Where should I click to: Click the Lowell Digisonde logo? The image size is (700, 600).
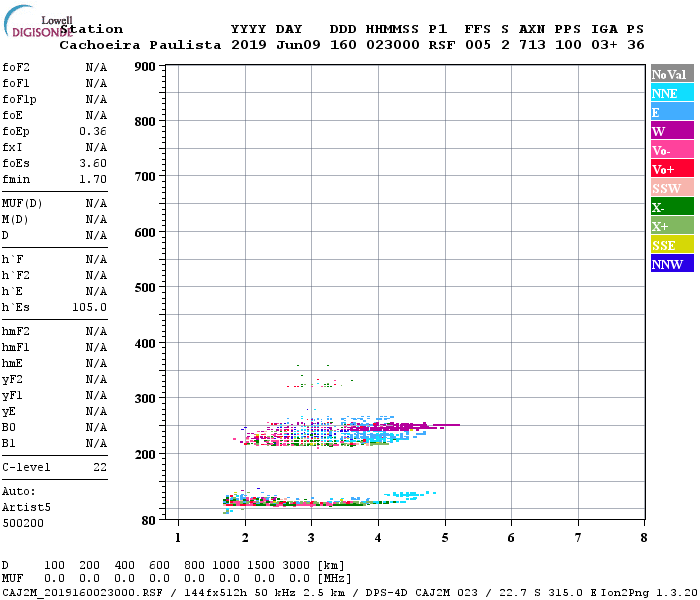(x=37, y=21)
